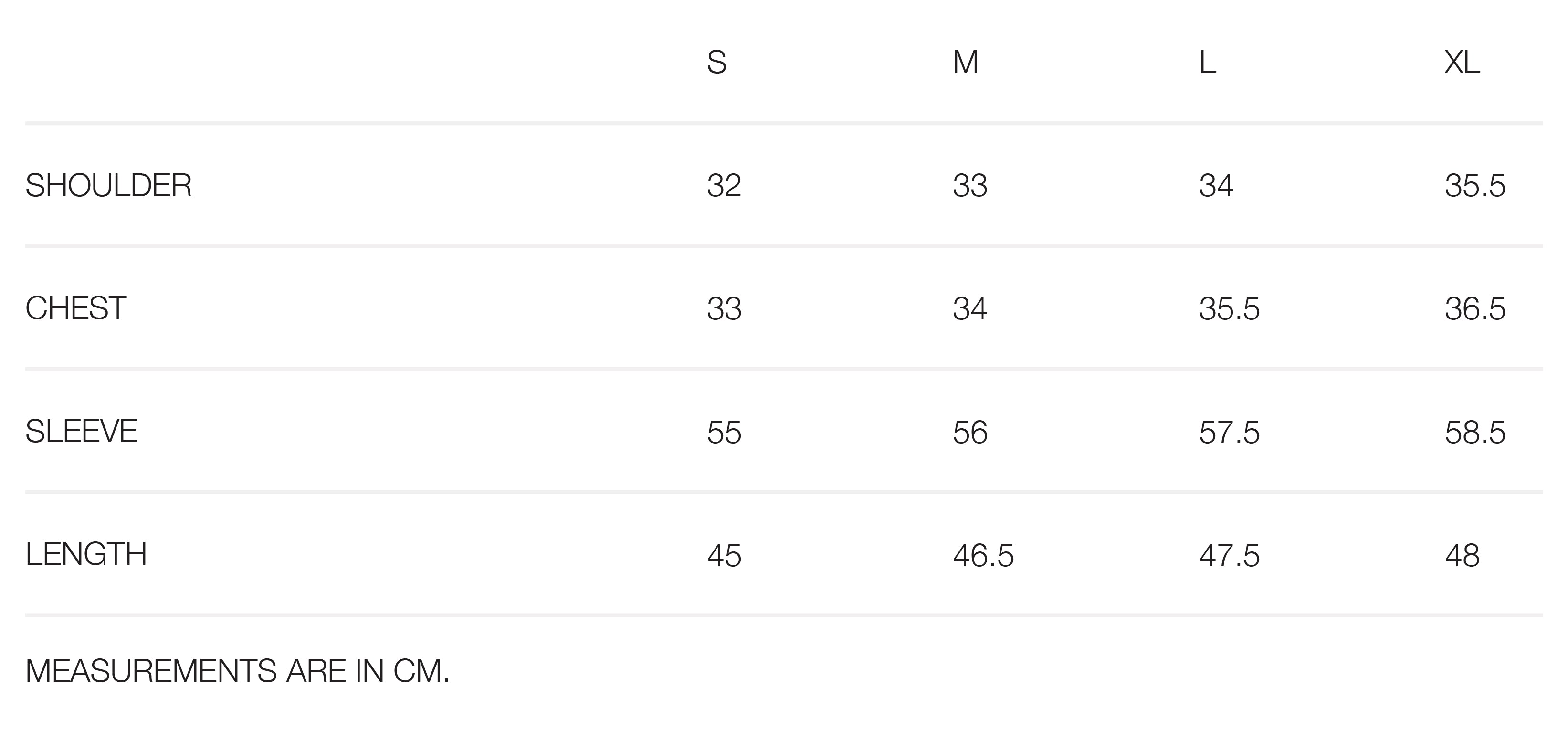Click shoulder value 32 for size S
Viewport: 1568px width, 731px height.
coord(724,186)
